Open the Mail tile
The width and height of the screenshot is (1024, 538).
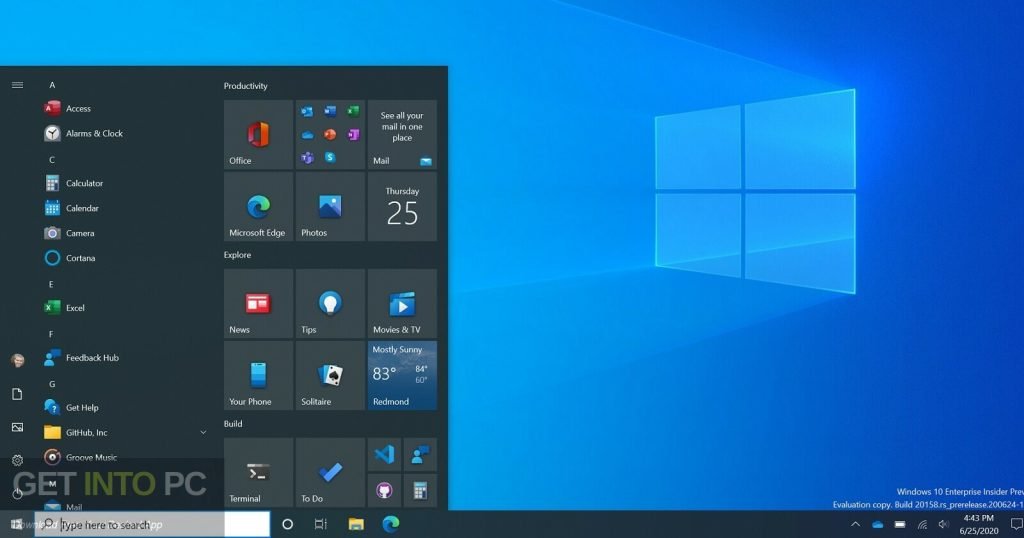click(x=402, y=134)
